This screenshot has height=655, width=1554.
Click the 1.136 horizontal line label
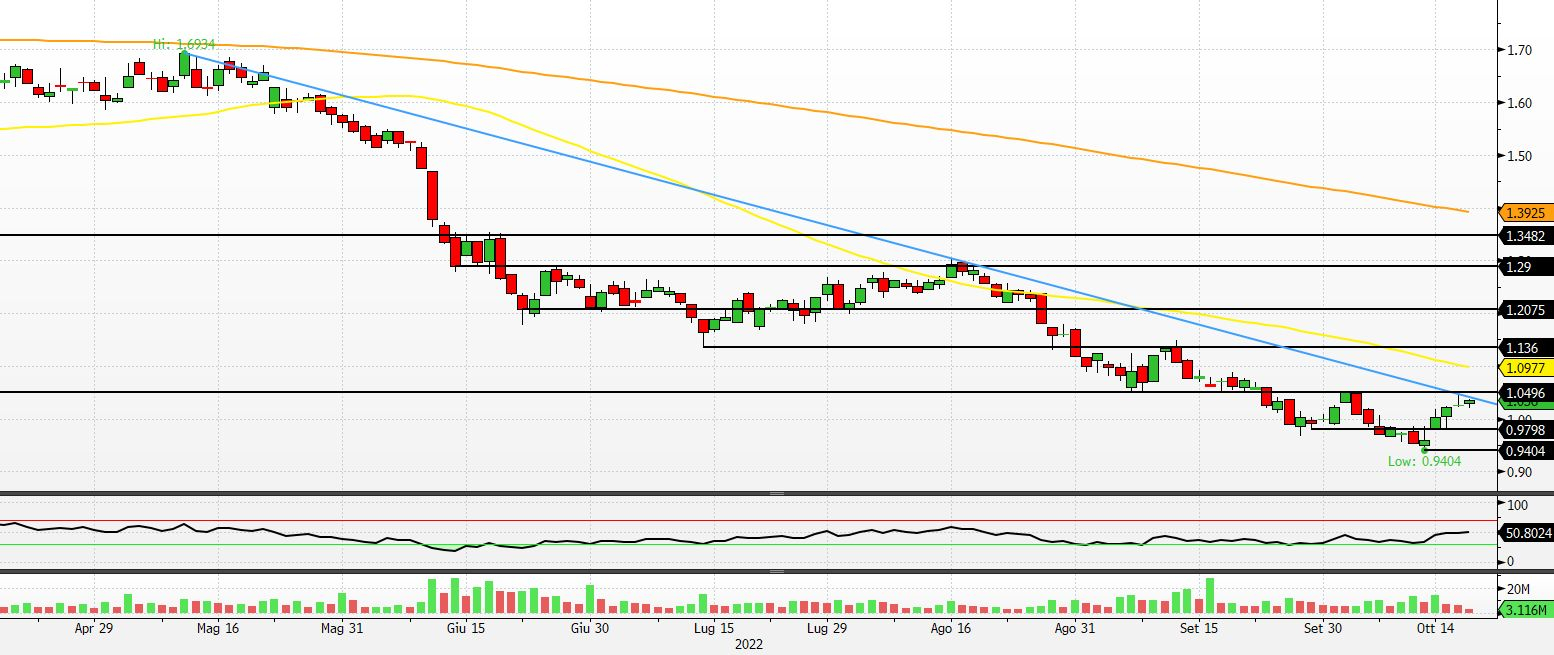point(1525,348)
